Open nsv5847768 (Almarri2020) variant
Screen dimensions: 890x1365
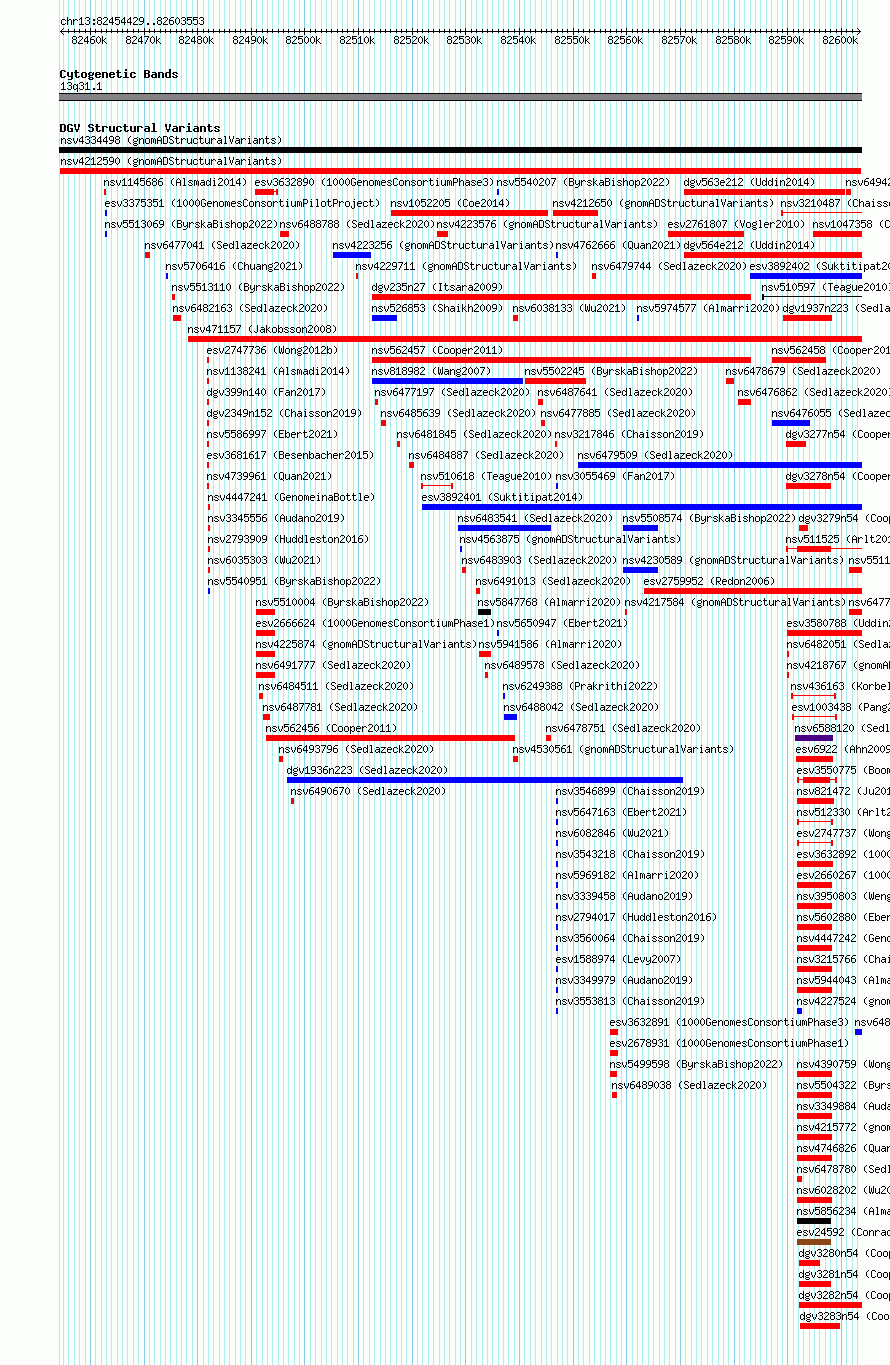(549, 602)
